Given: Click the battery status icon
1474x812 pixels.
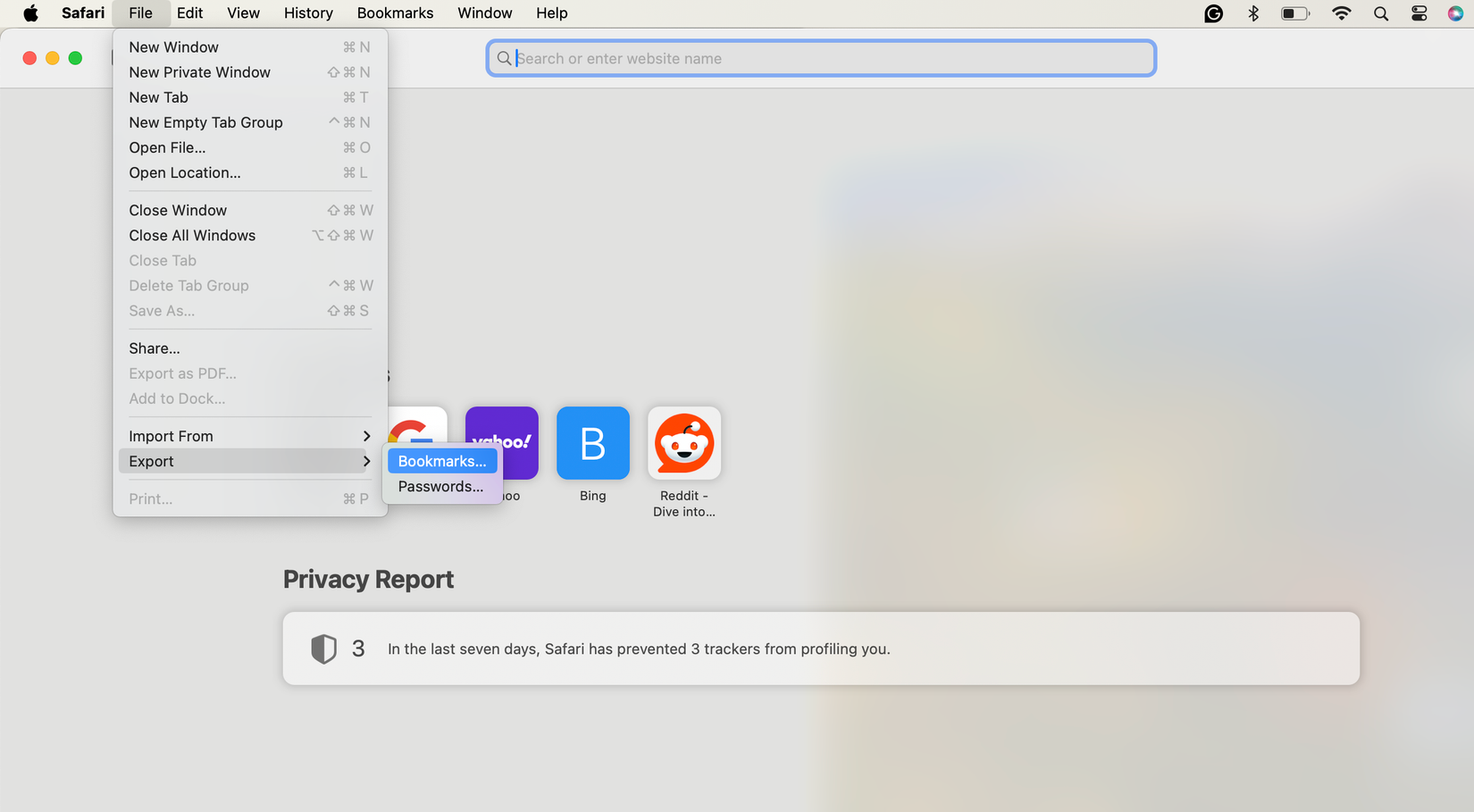Looking at the screenshot, I should (1295, 13).
